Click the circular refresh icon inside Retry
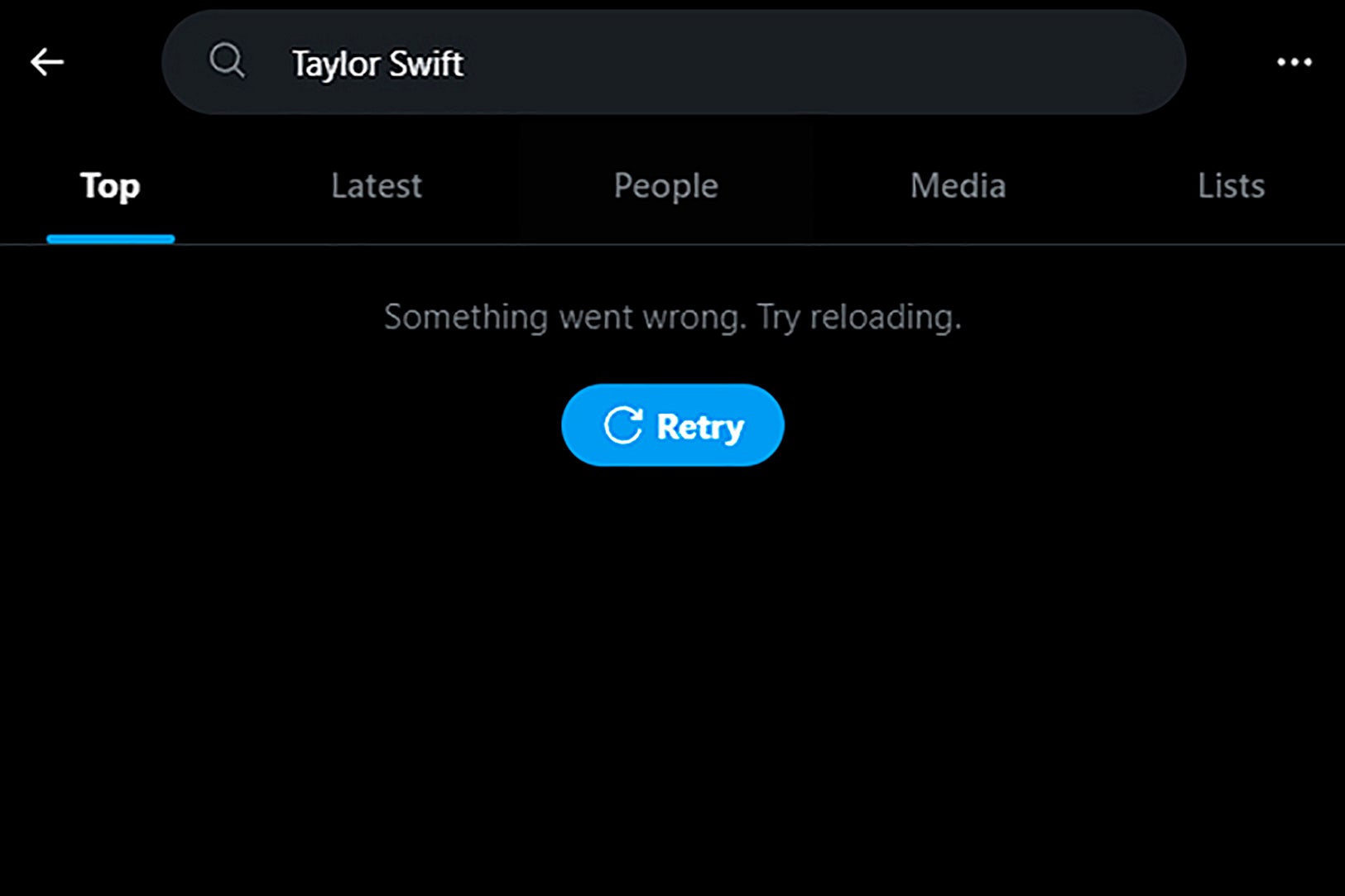This screenshot has width=1345, height=896. (x=622, y=424)
